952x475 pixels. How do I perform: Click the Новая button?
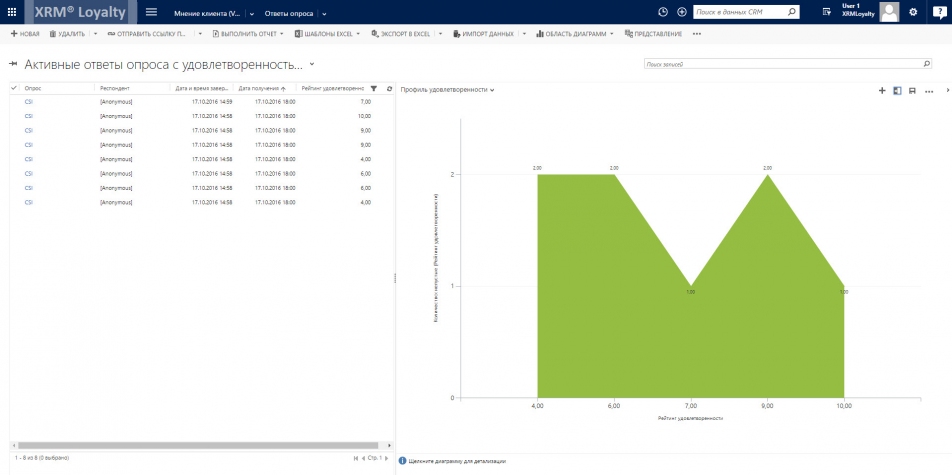tap(25, 34)
